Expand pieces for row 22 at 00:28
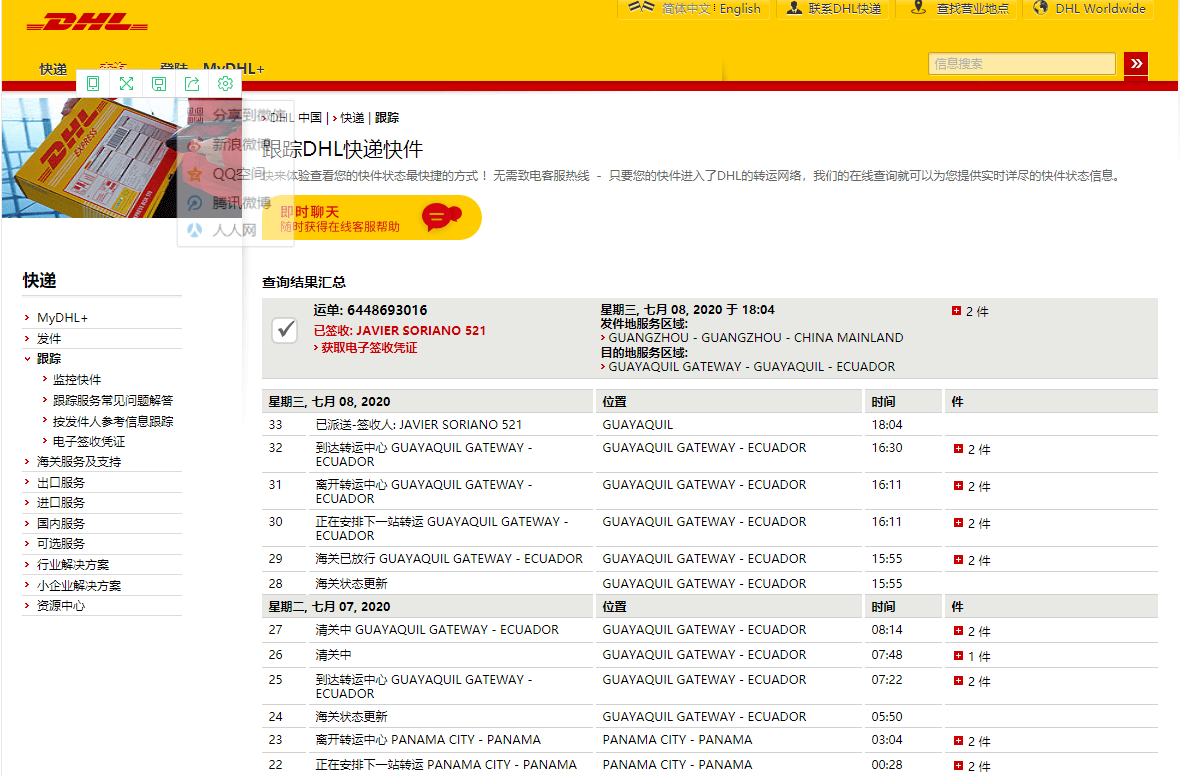 click(x=958, y=765)
